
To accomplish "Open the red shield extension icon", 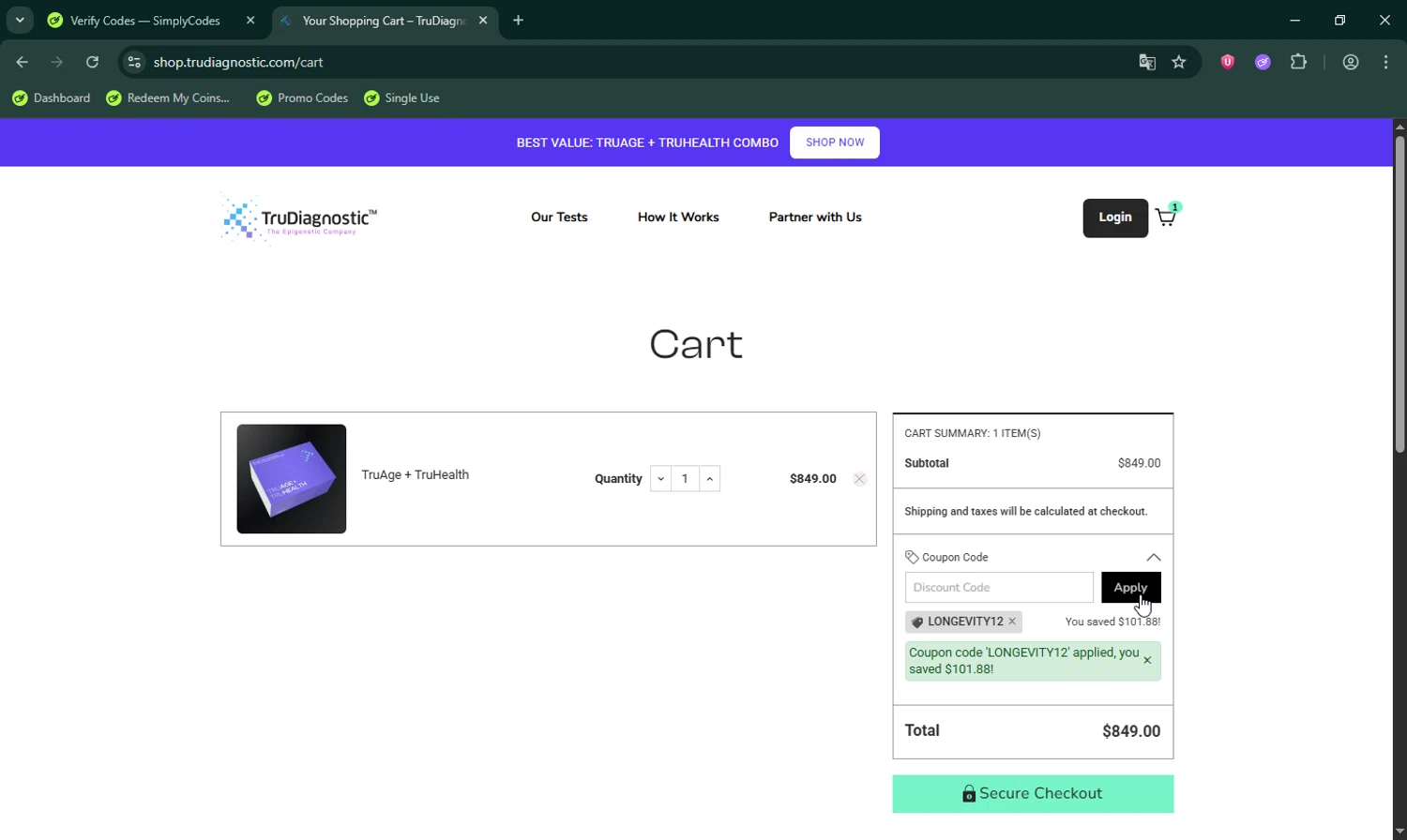I will 1227,62.
